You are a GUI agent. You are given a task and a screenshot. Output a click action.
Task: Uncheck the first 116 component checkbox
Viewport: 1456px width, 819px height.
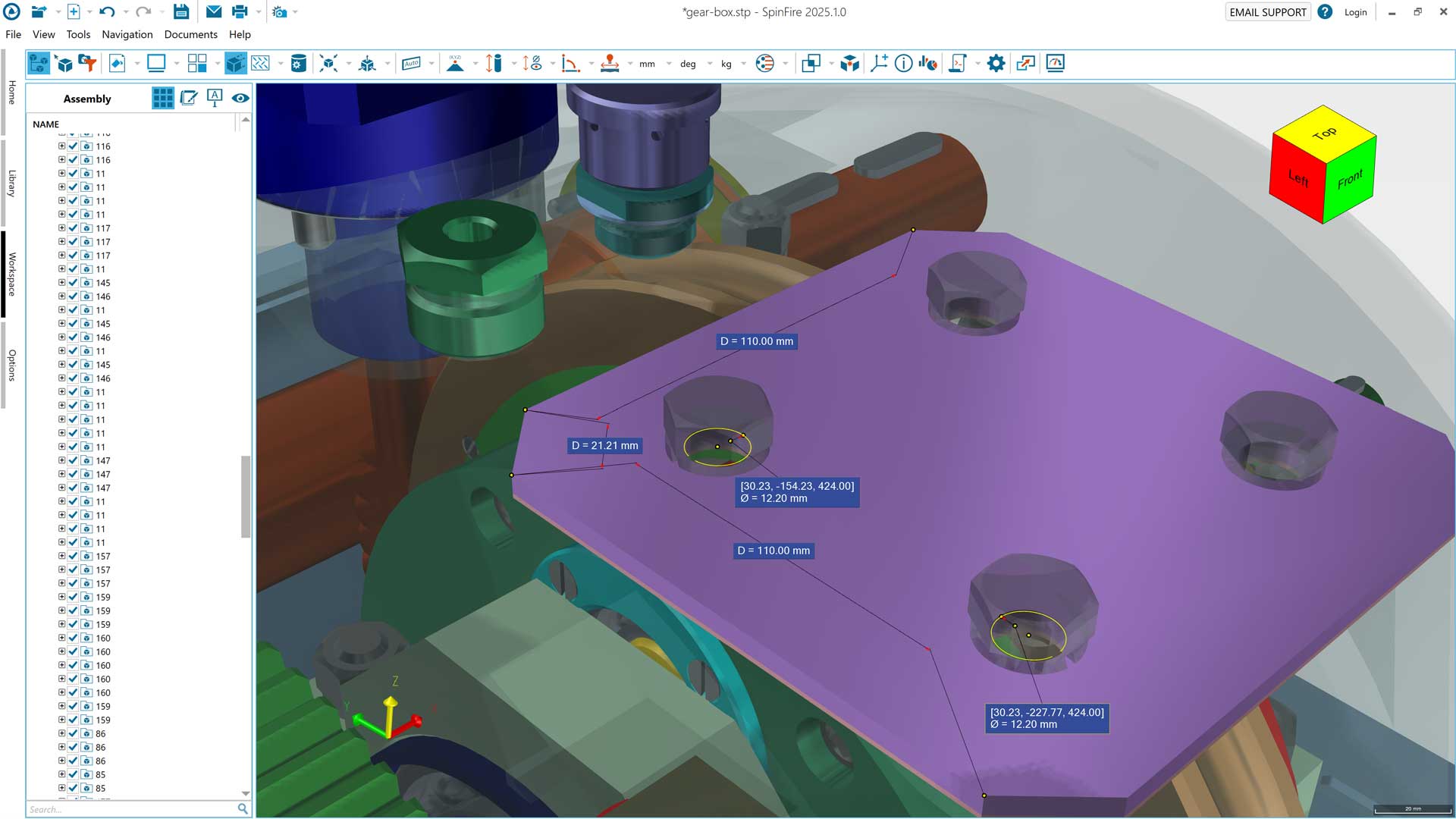(74, 146)
